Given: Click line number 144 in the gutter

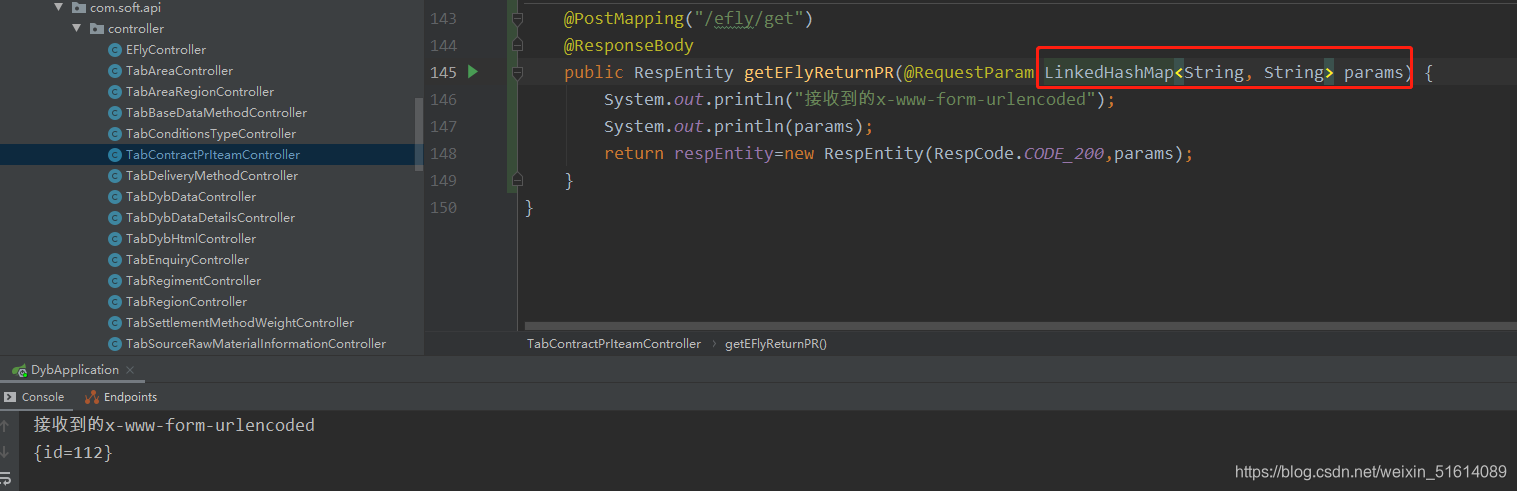Looking at the screenshot, I should tap(442, 45).
